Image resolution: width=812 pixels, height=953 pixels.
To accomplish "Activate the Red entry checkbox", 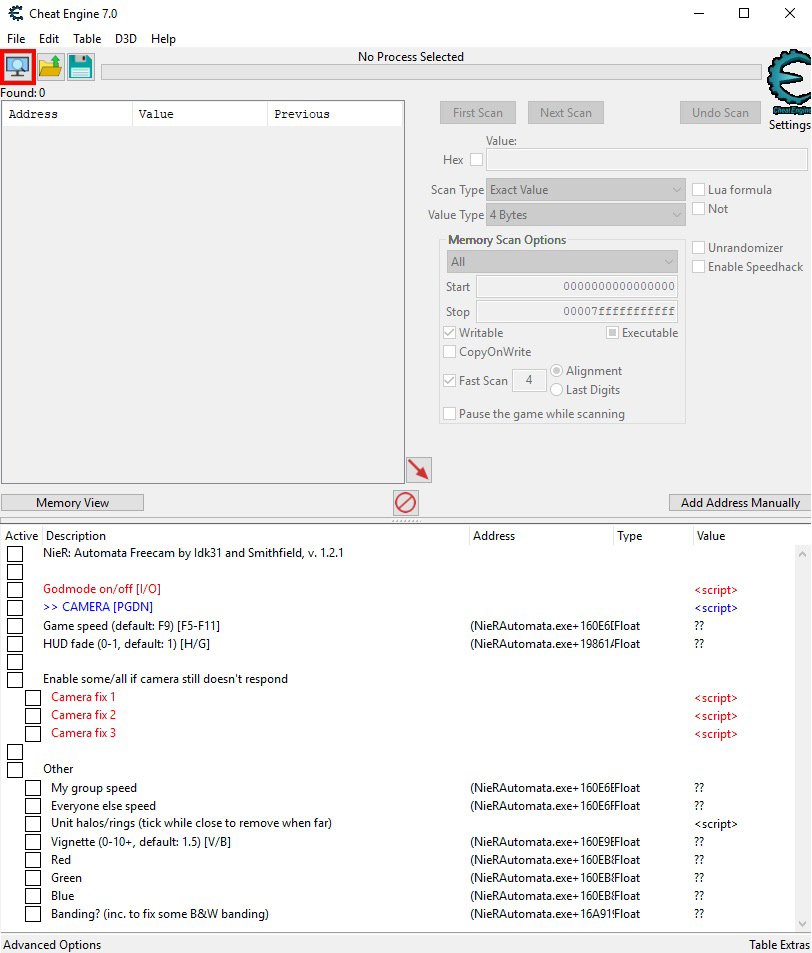I will click(33, 859).
